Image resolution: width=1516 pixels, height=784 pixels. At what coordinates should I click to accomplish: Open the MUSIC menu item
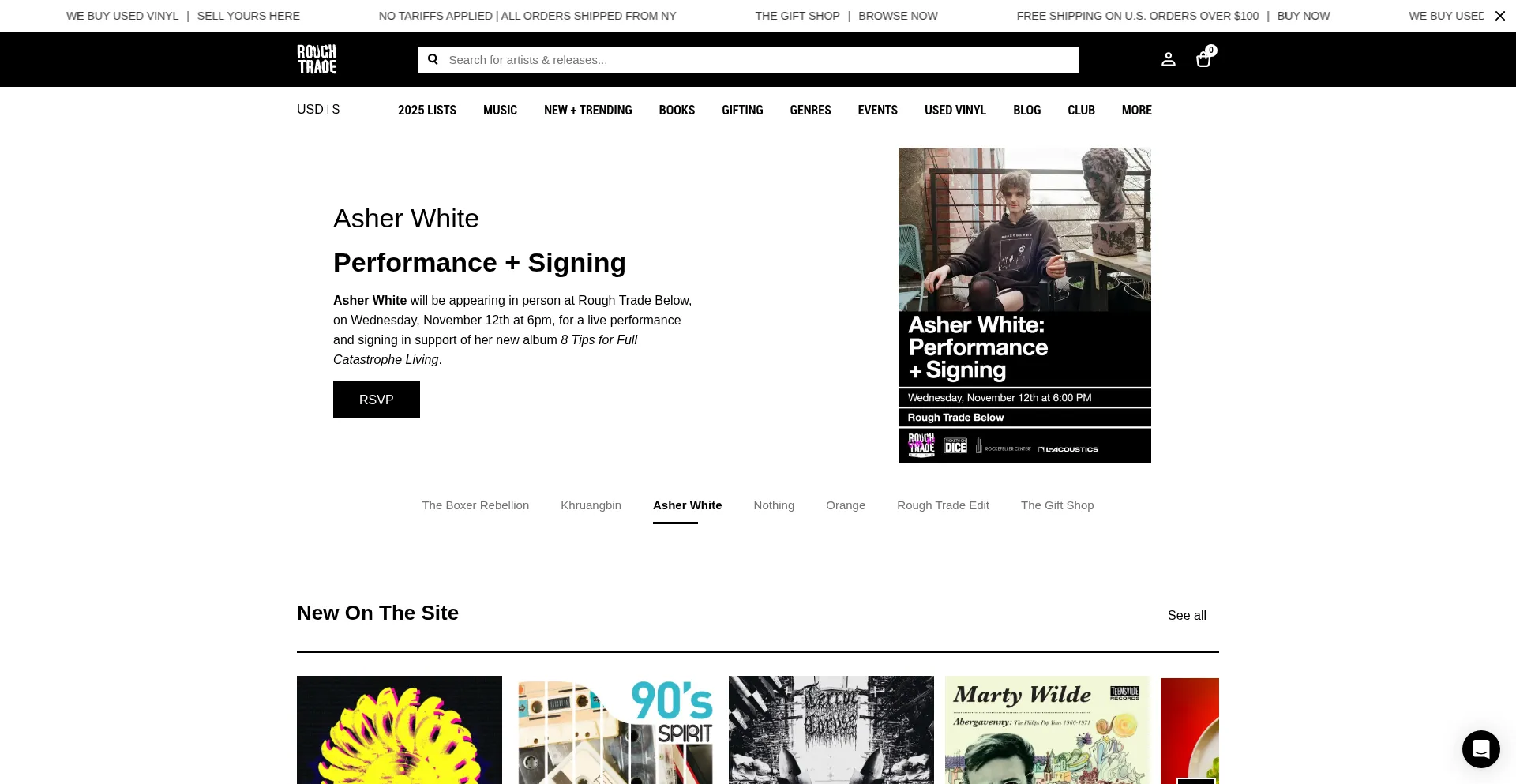[x=500, y=110]
